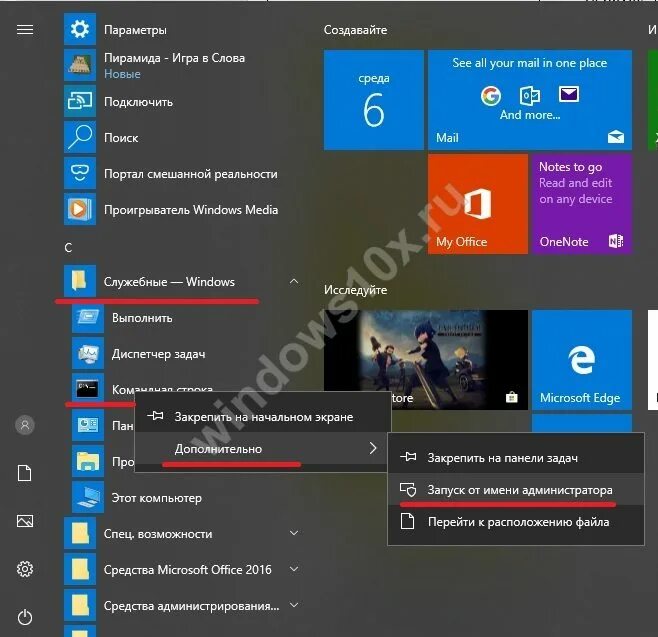Open the Подключить app icon

coord(80,101)
